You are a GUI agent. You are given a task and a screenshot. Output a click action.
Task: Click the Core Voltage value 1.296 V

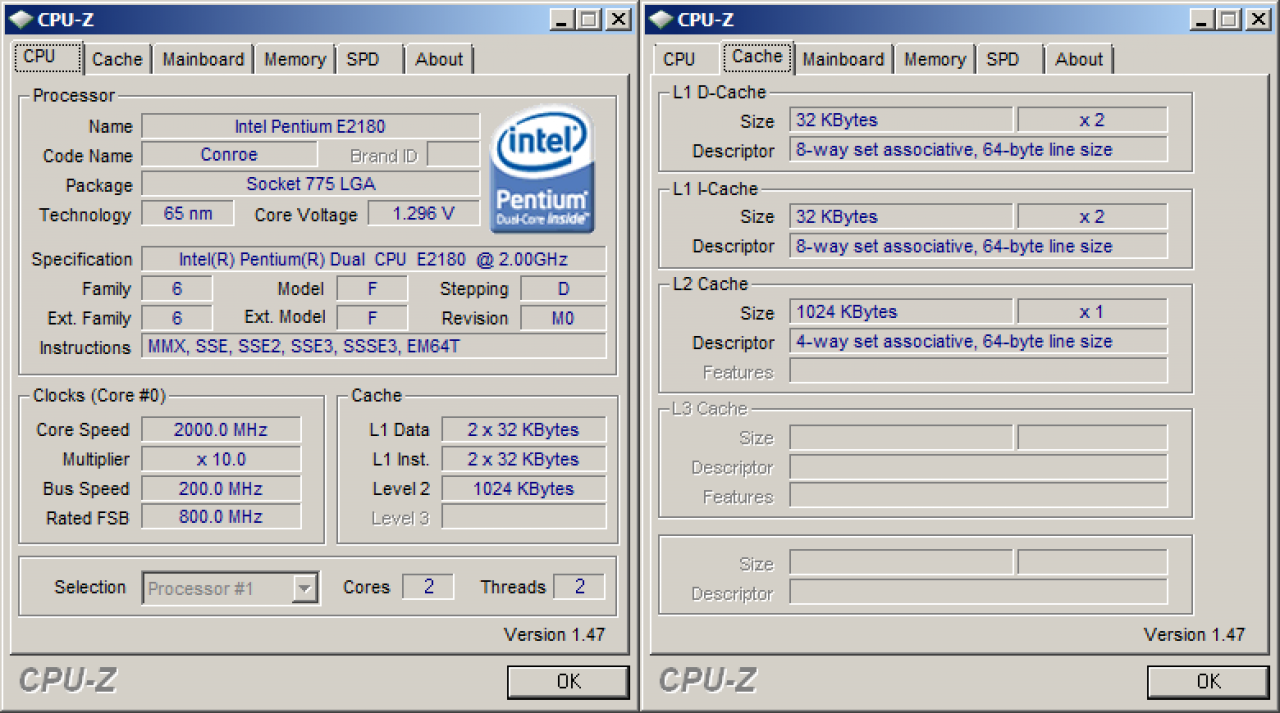click(423, 213)
